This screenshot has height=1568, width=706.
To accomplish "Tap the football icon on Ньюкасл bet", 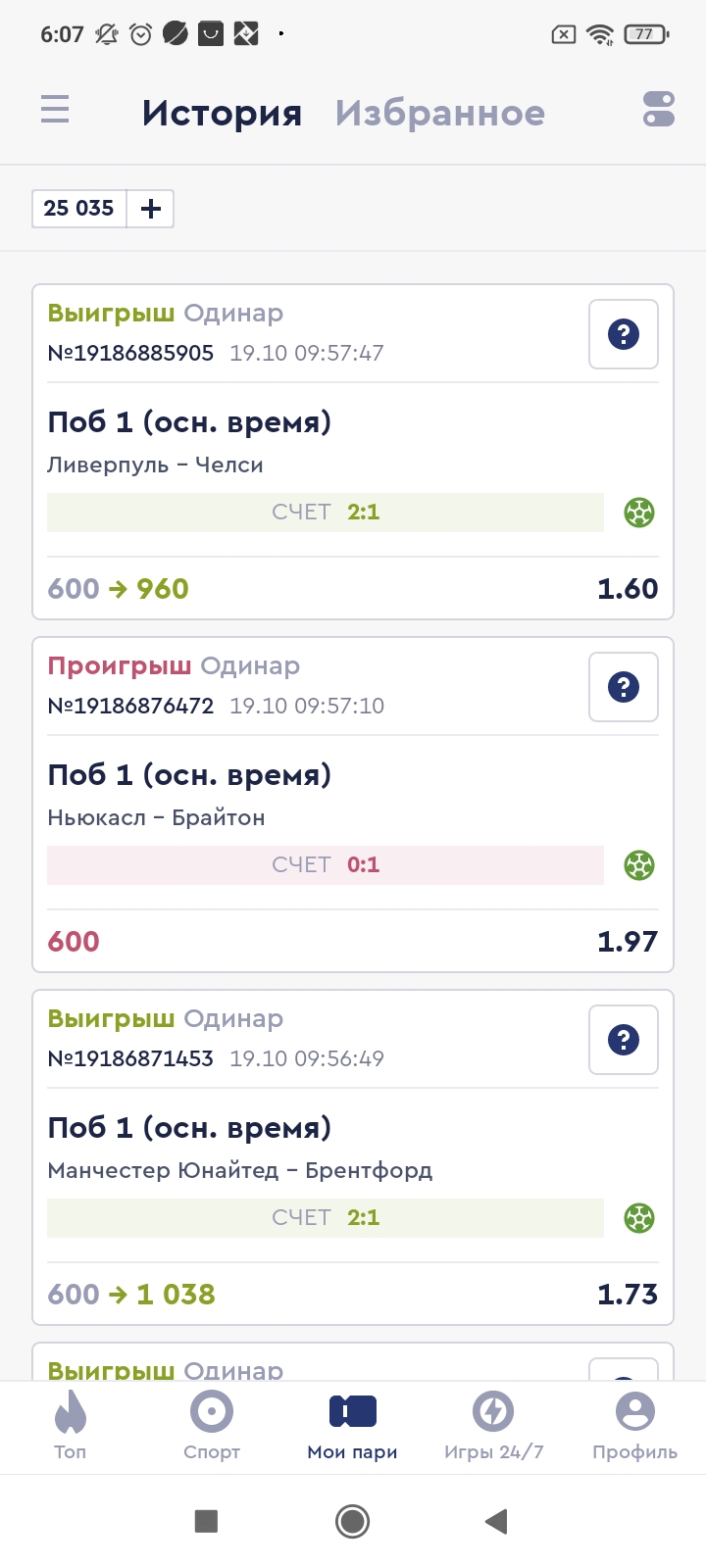I will [x=639, y=865].
